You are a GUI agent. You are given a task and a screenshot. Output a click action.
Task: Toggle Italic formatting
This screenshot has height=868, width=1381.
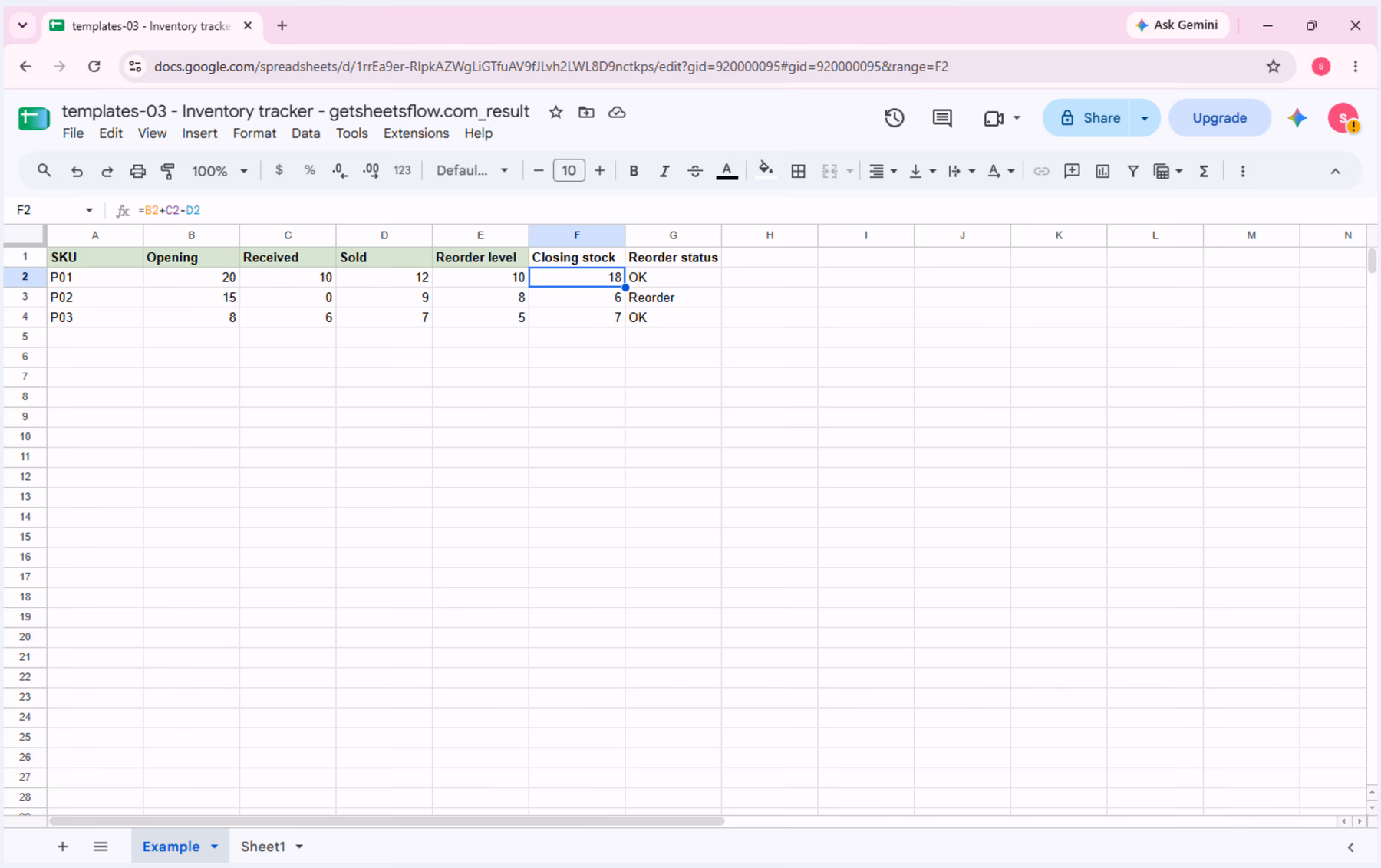(x=664, y=171)
